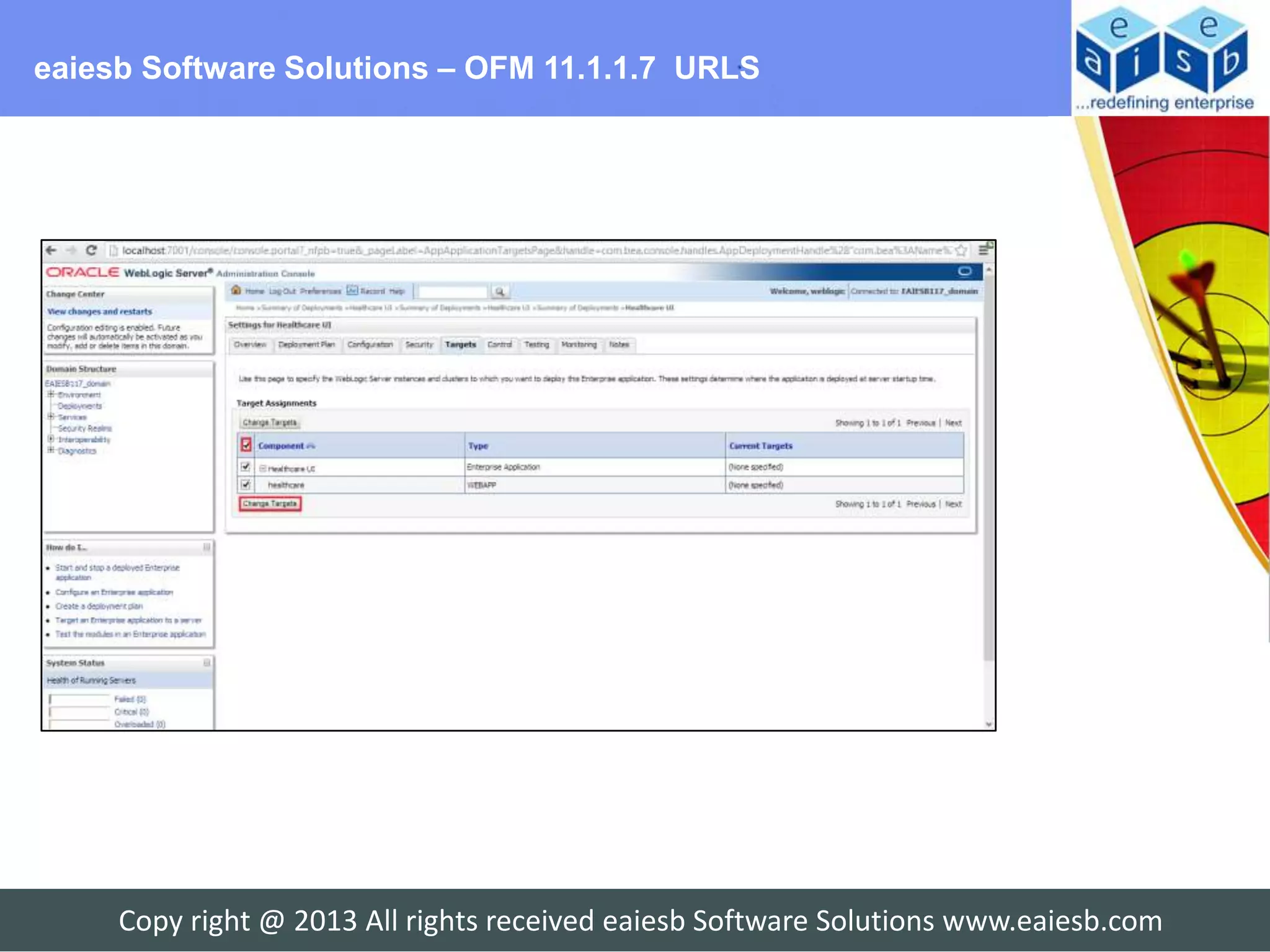Click the search magnifier button
The image size is (1270, 952).
[x=500, y=291]
